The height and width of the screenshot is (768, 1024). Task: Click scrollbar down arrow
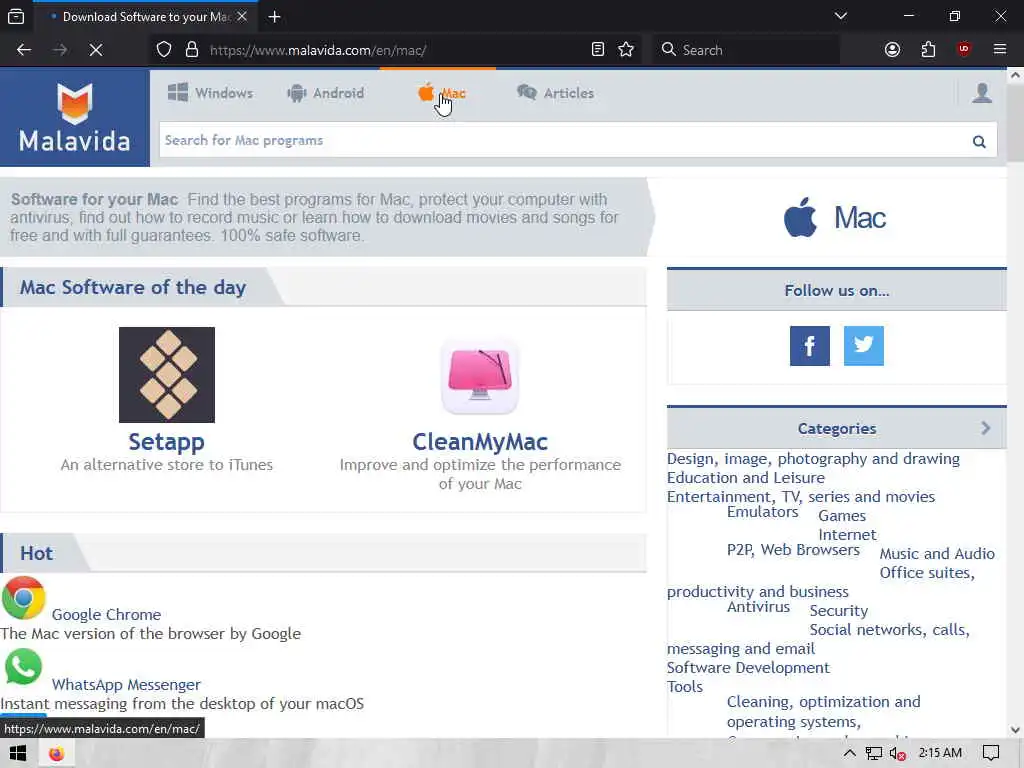pyautogui.click(x=1015, y=729)
